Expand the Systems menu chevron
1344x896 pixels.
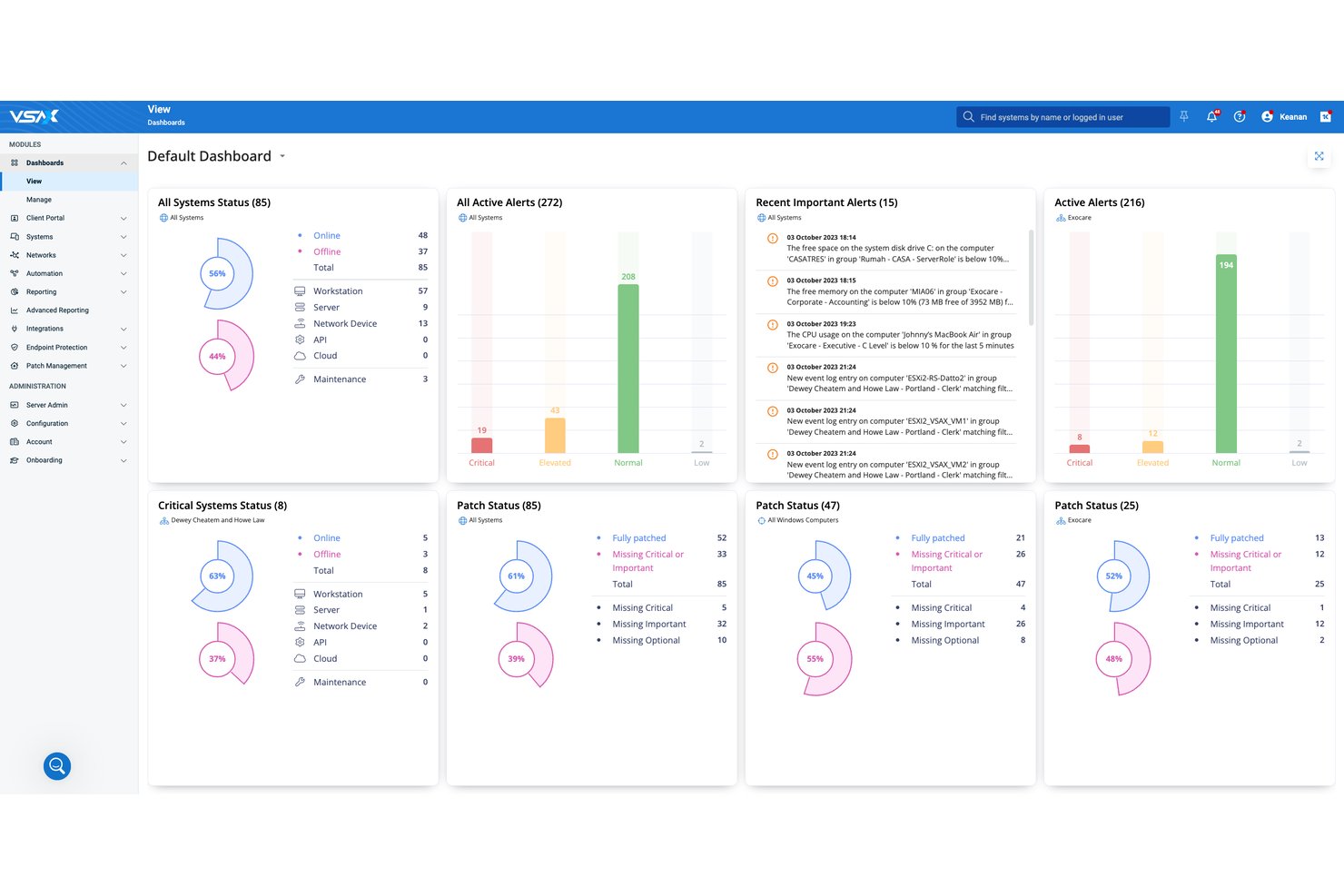tap(124, 237)
